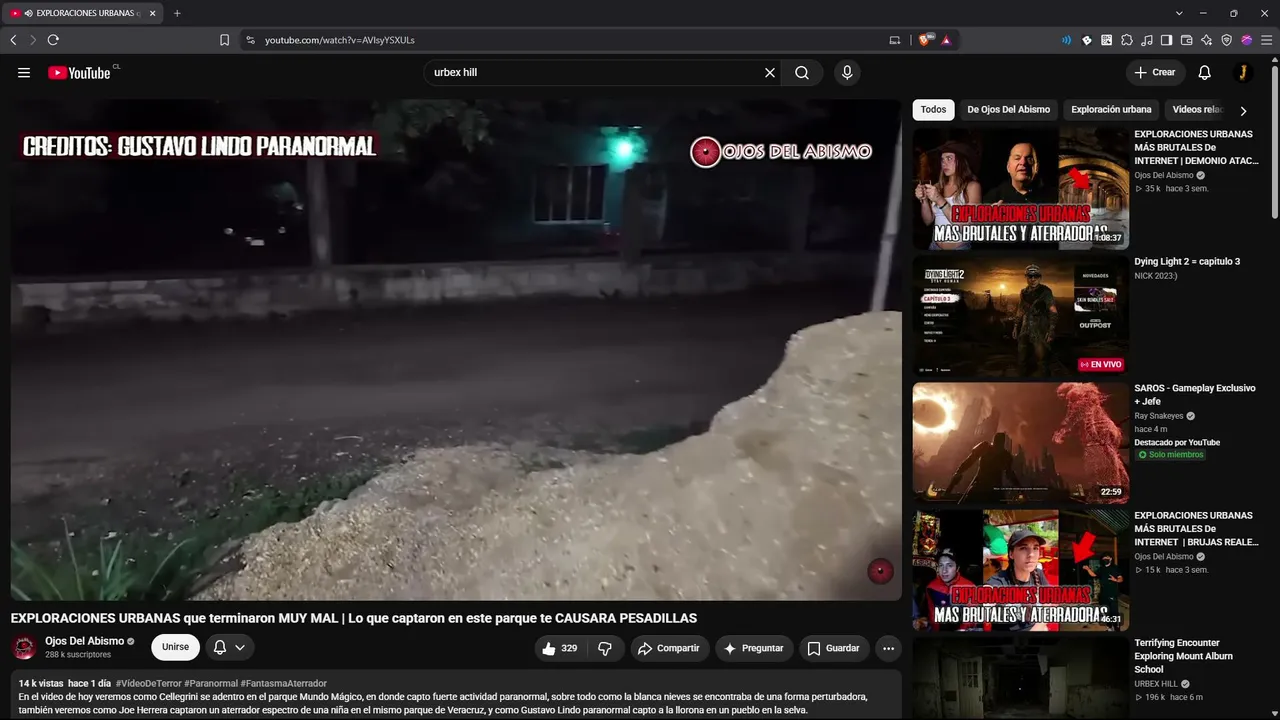The height and width of the screenshot is (720, 1280).
Task: Open the BRUJAS REALE... video thumbnail
Action: 1020,570
